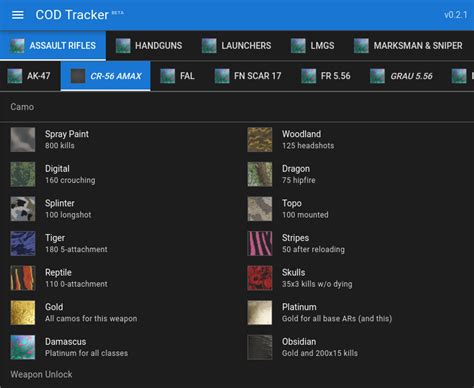The image size is (474, 388).
Task: Click the Digital camo swatch
Action: [23, 174]
